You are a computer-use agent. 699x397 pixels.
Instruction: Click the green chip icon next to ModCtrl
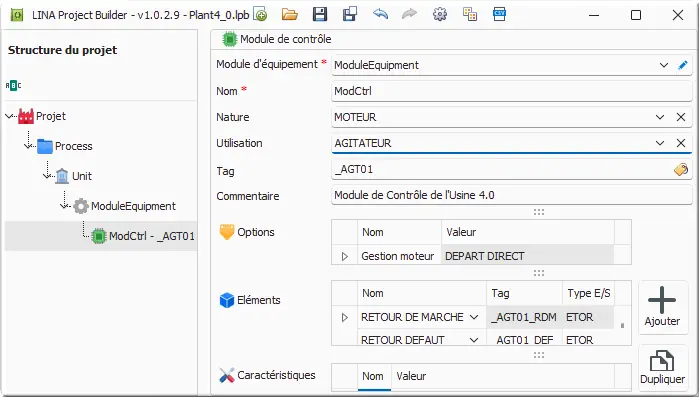[x=99, y=236]
